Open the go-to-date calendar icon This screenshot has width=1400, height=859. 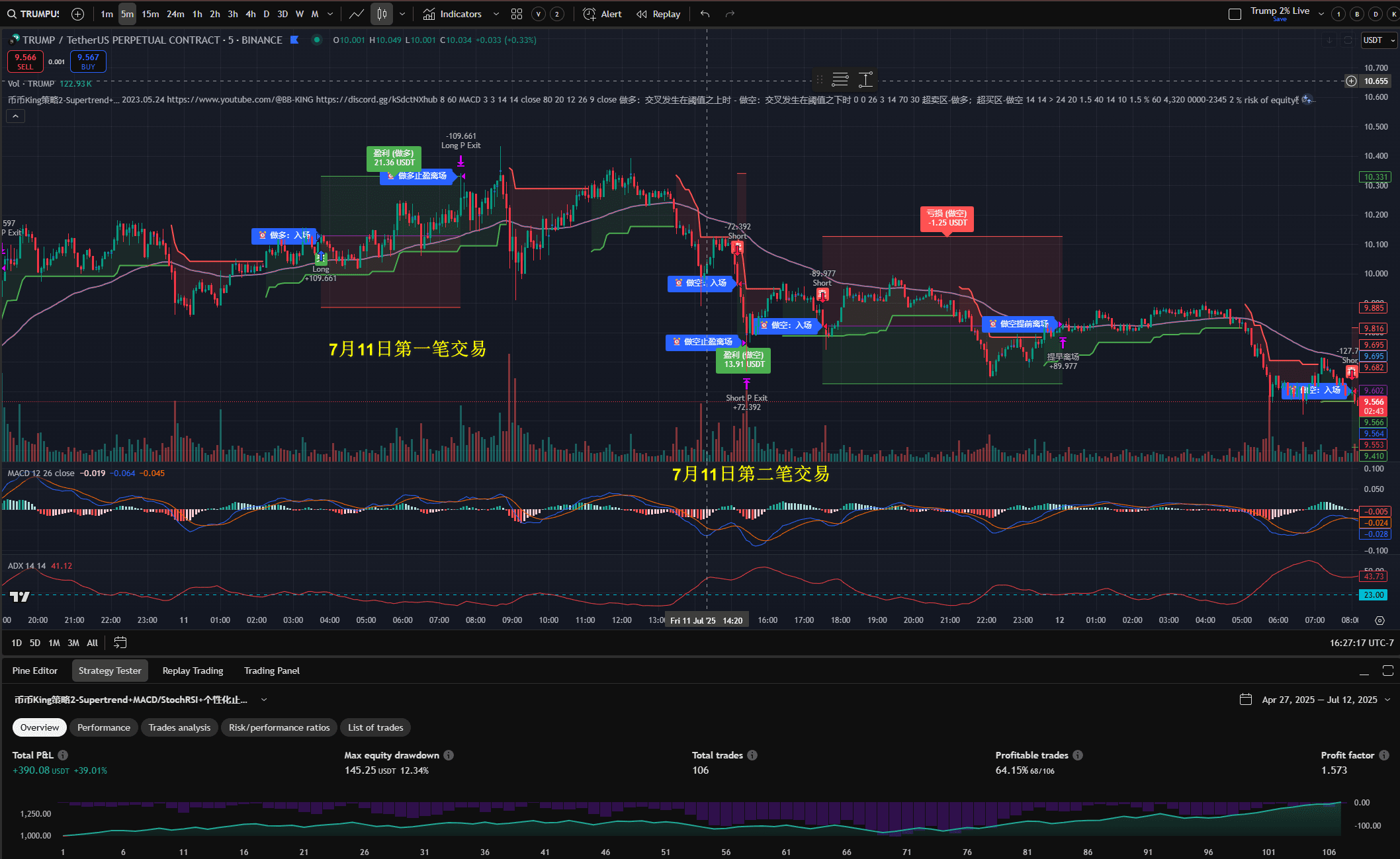click(120, 642)
